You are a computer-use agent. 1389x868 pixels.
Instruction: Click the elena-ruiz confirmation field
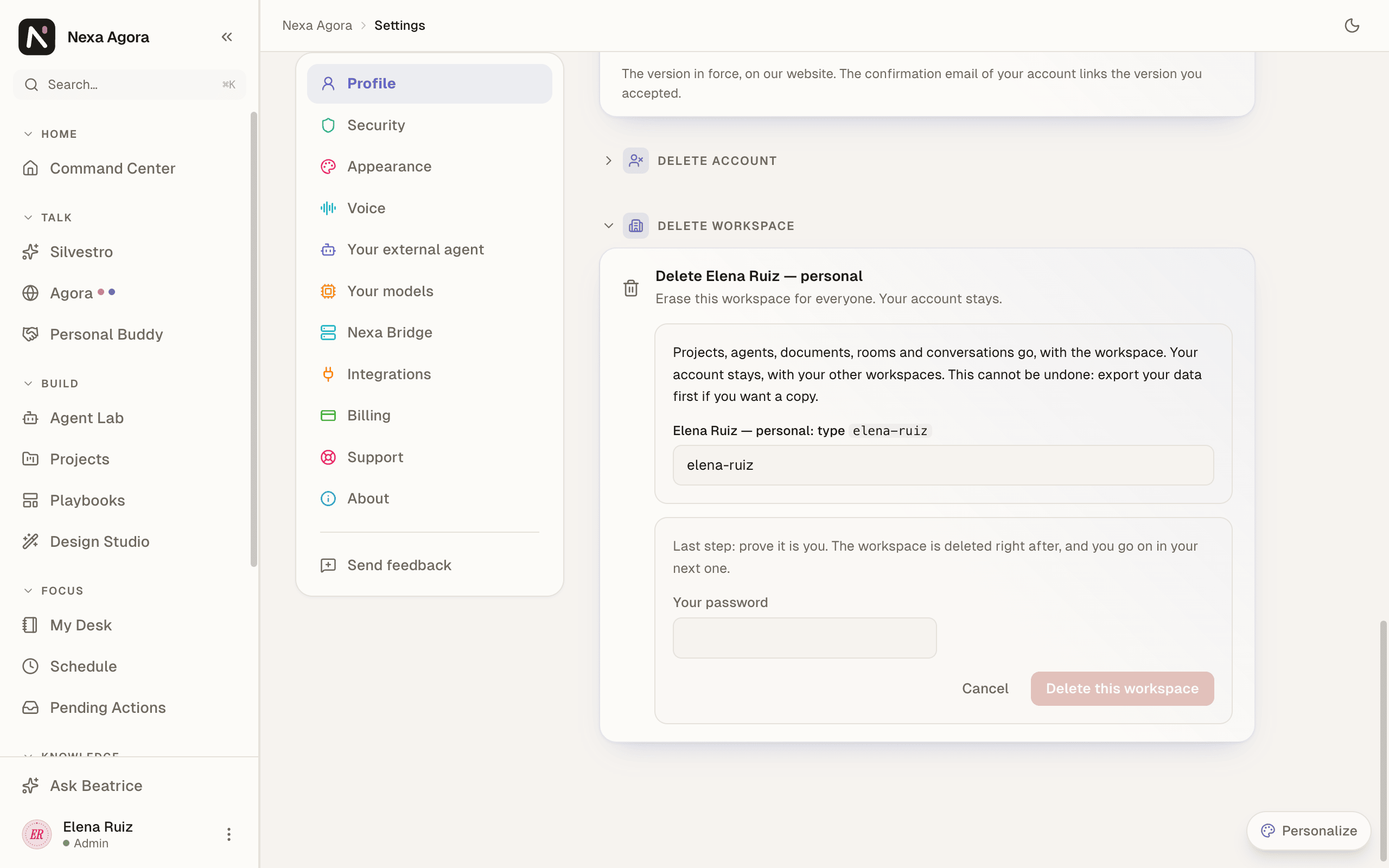pos(943,465)
